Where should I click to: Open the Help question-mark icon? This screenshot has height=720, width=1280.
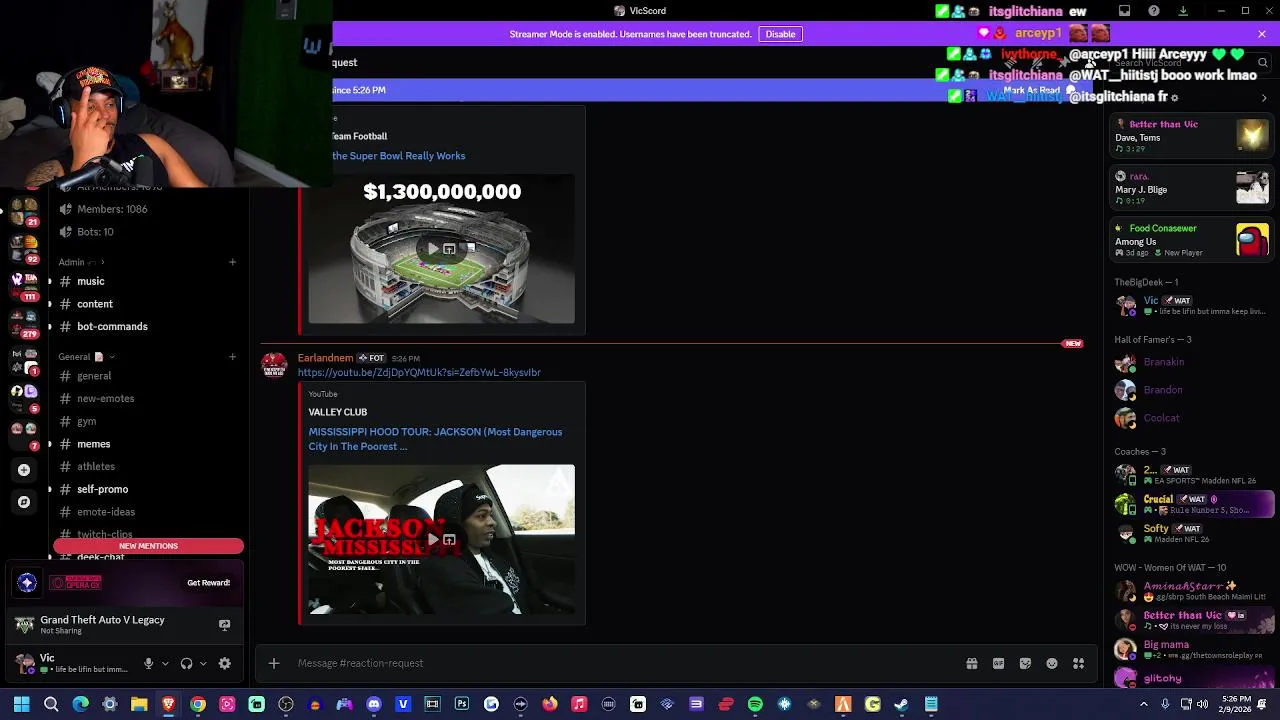pyautogui.click(x=1155, y=11)
